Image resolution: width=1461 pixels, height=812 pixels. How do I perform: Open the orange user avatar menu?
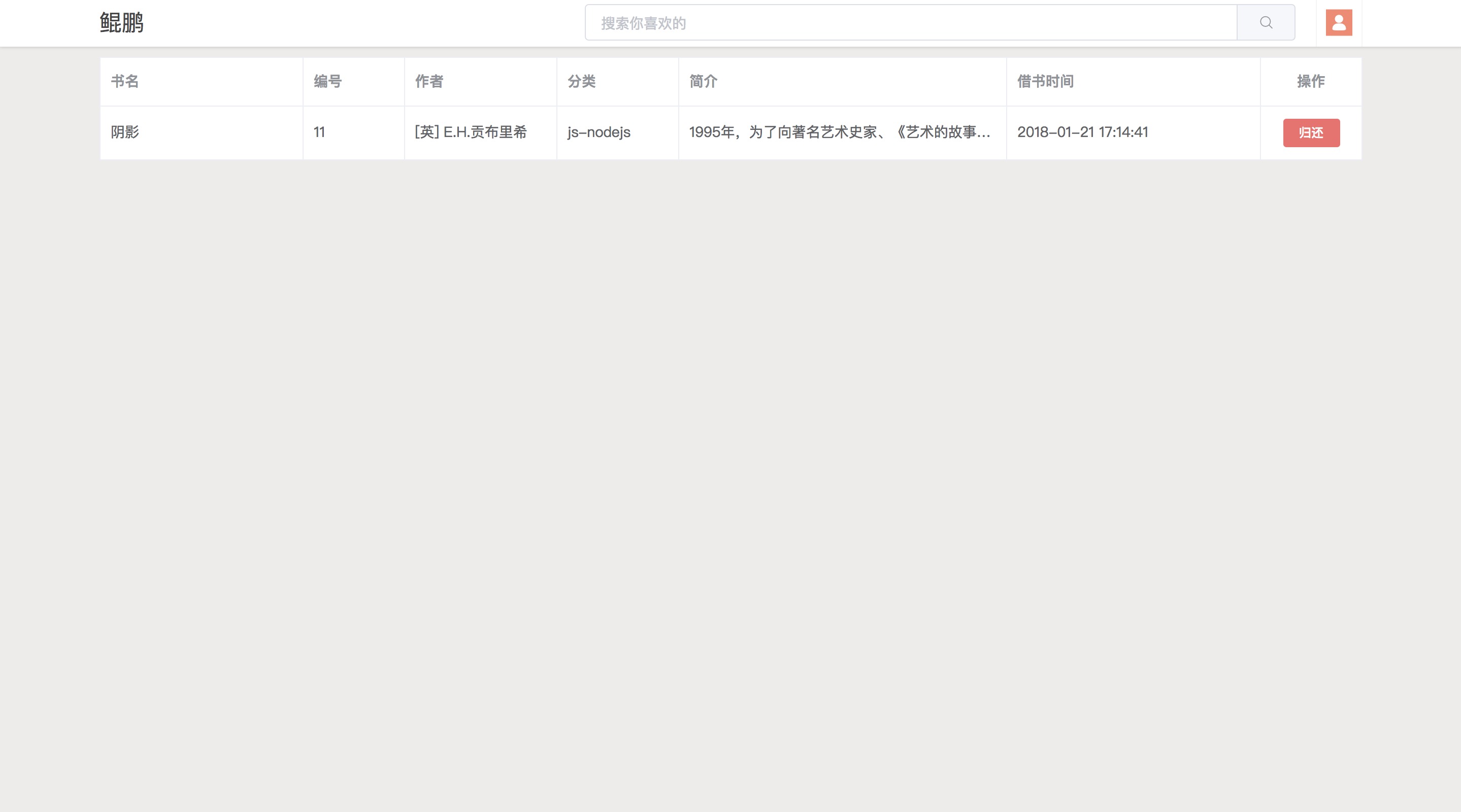coord(1339,23)
